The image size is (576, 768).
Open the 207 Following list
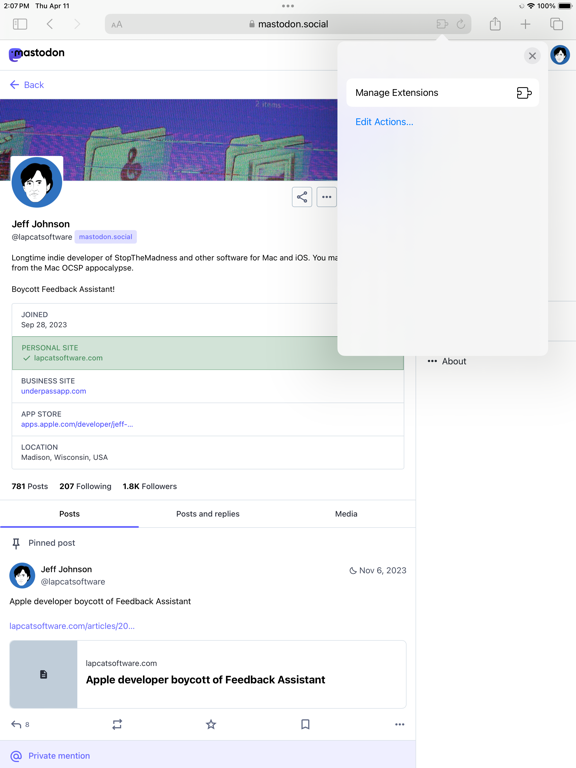tap(85, 486)
